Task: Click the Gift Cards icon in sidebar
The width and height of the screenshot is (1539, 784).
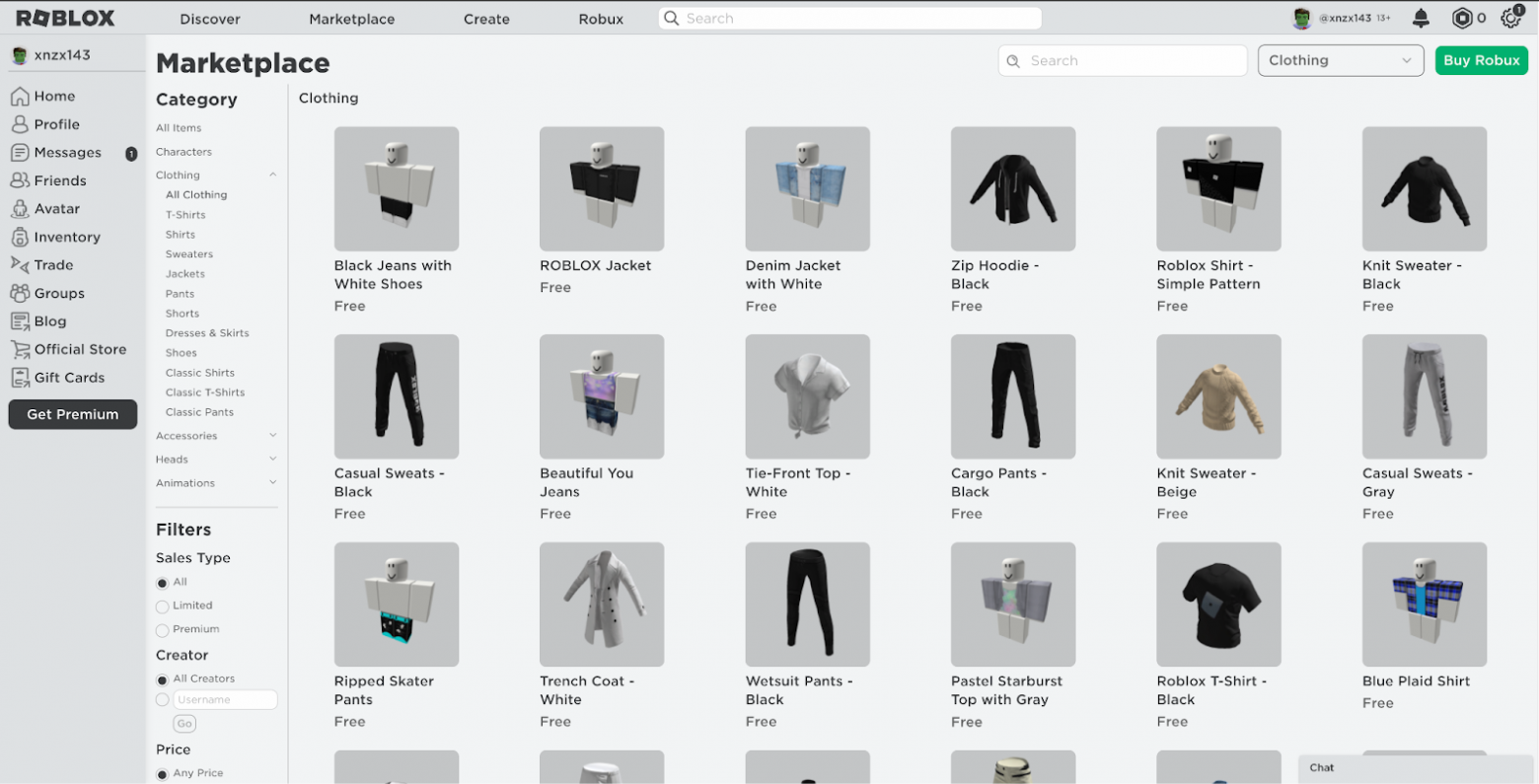Action: click(x=20, y=378)
